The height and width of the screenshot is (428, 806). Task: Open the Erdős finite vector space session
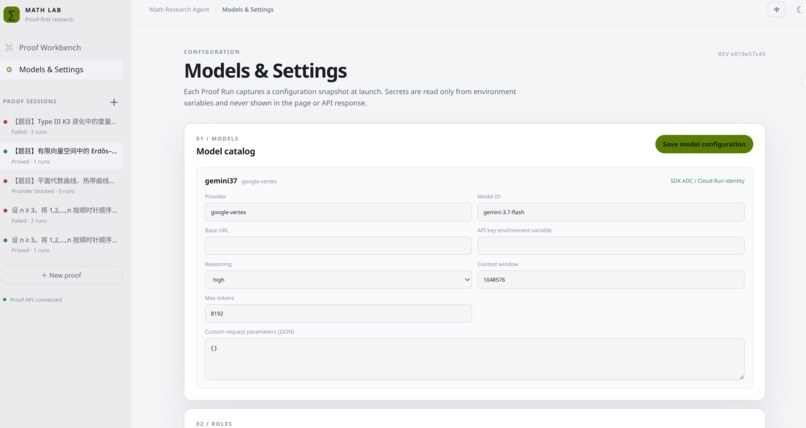tap(61, 156)
